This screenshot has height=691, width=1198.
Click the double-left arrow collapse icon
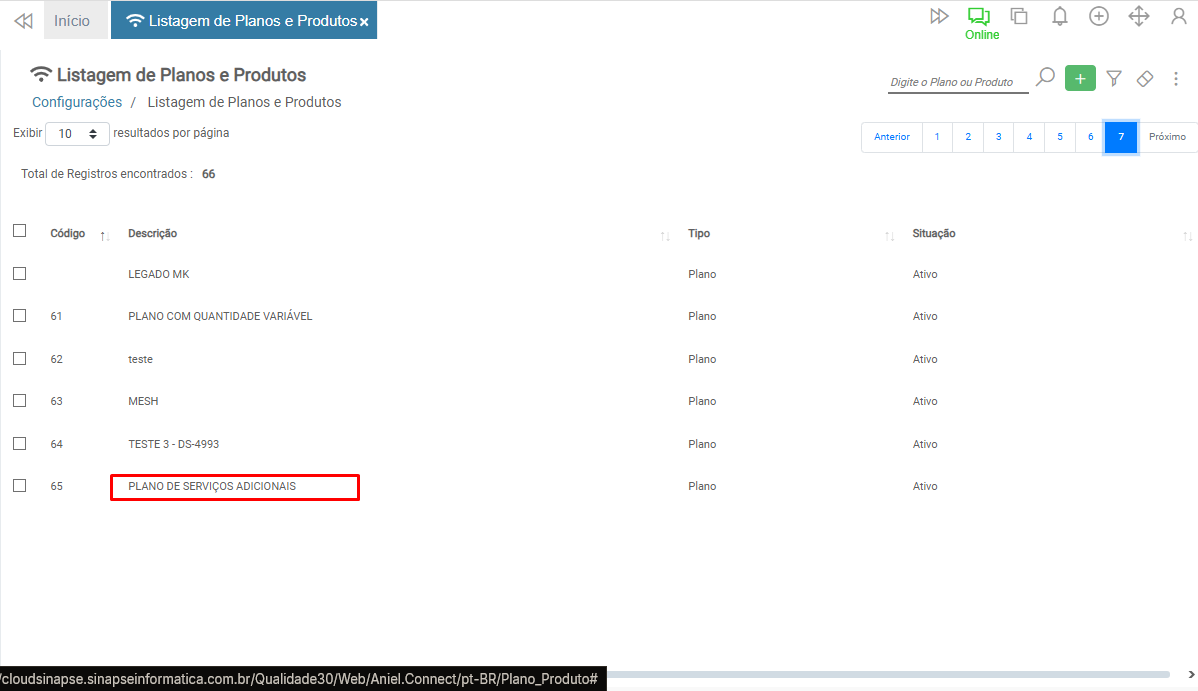coord(23,21)
